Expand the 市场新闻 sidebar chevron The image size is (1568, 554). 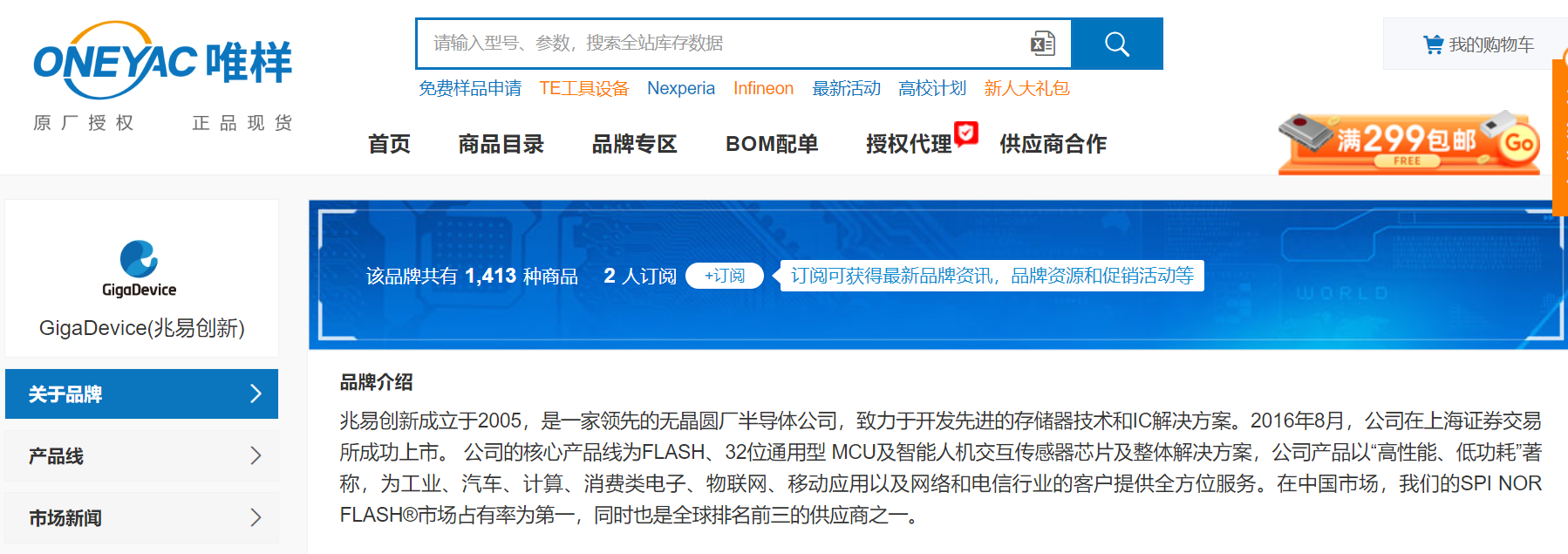pyautogui.click(x=256, y=517)
